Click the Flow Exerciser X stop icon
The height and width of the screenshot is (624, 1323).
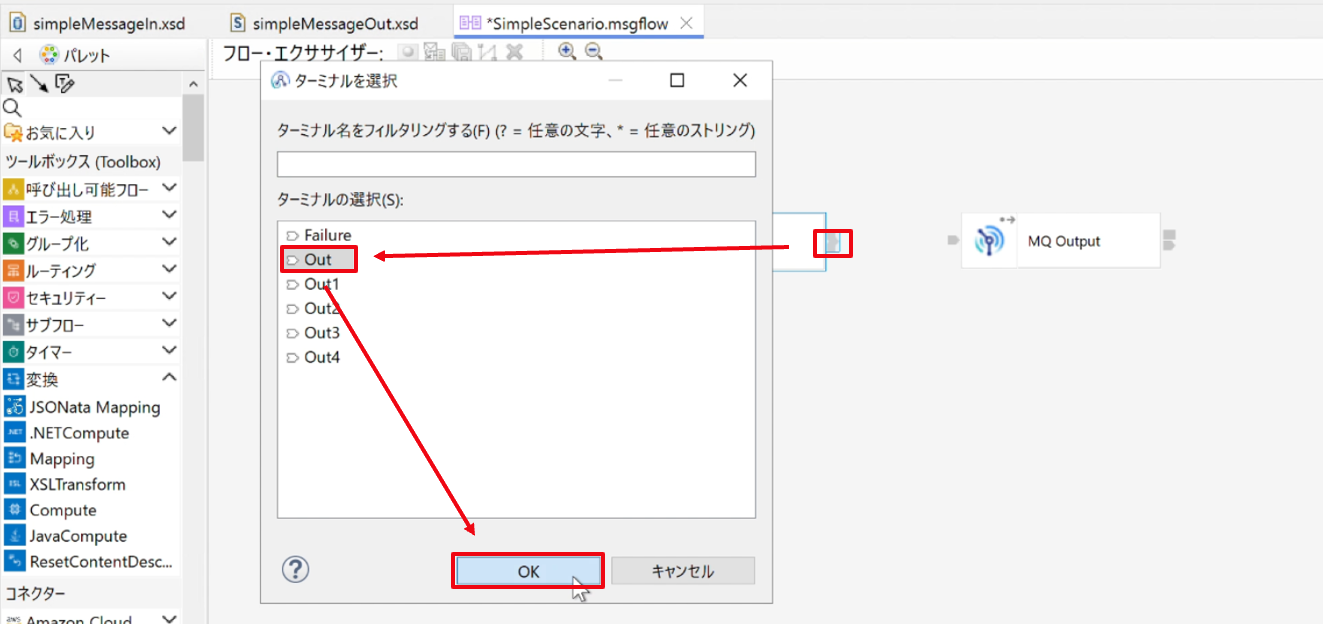pos(514,52)
